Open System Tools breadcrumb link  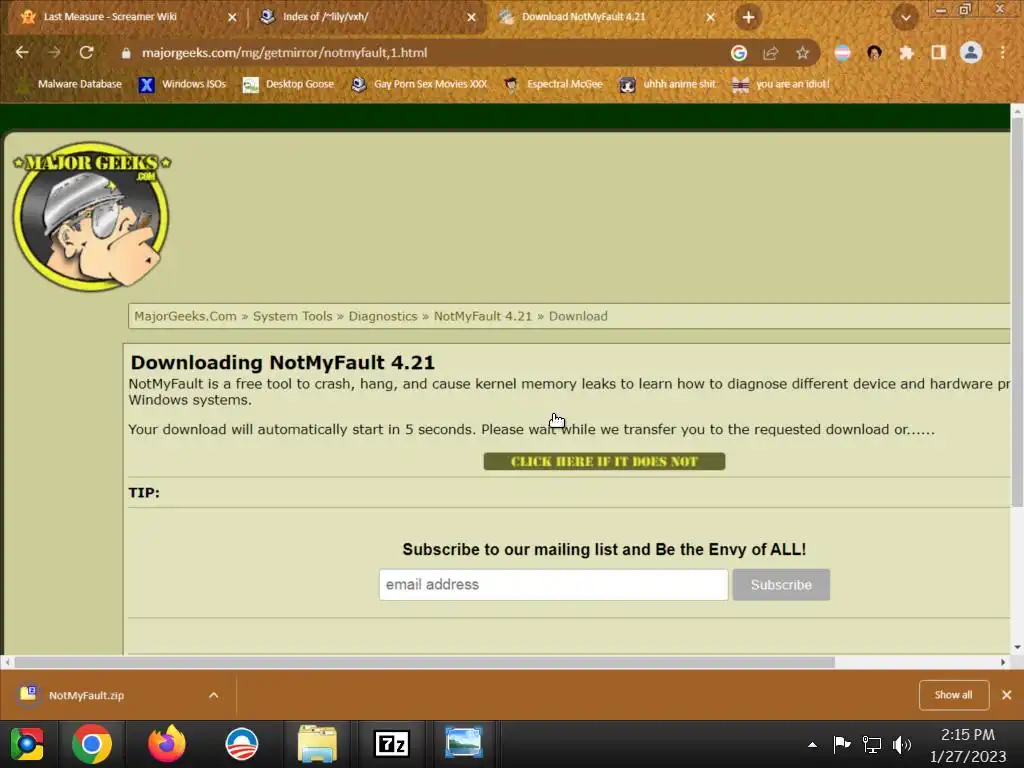(x=293, y=316)
